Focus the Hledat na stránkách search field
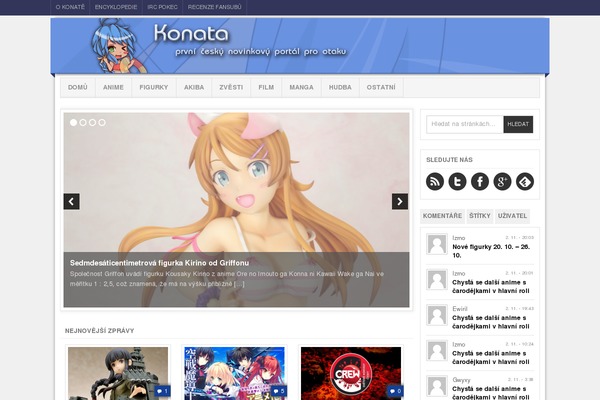This screenshot has height=400, width=600. pos(465,124)
